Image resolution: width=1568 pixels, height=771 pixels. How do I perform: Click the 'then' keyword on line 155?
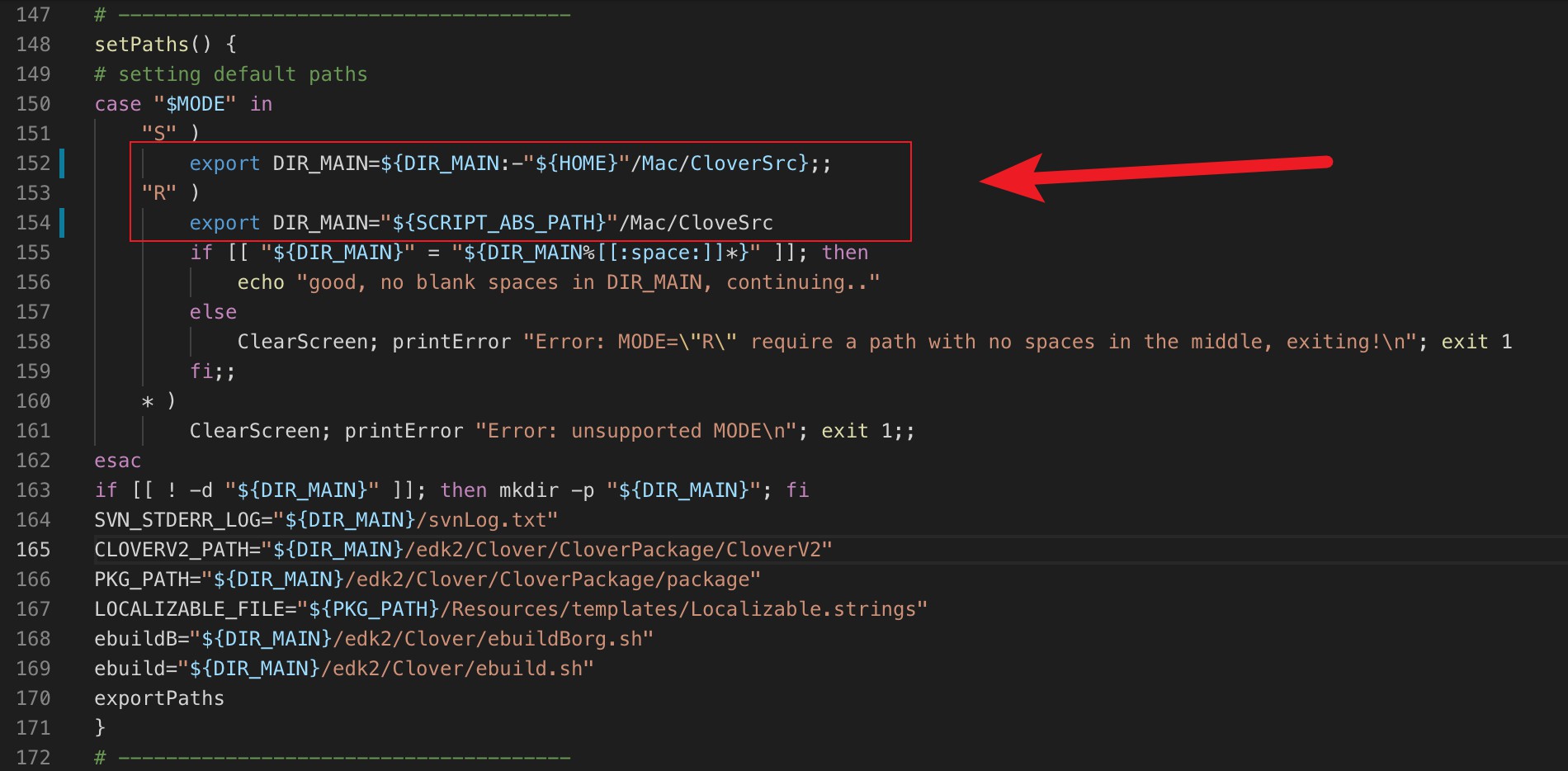point(845,253)
